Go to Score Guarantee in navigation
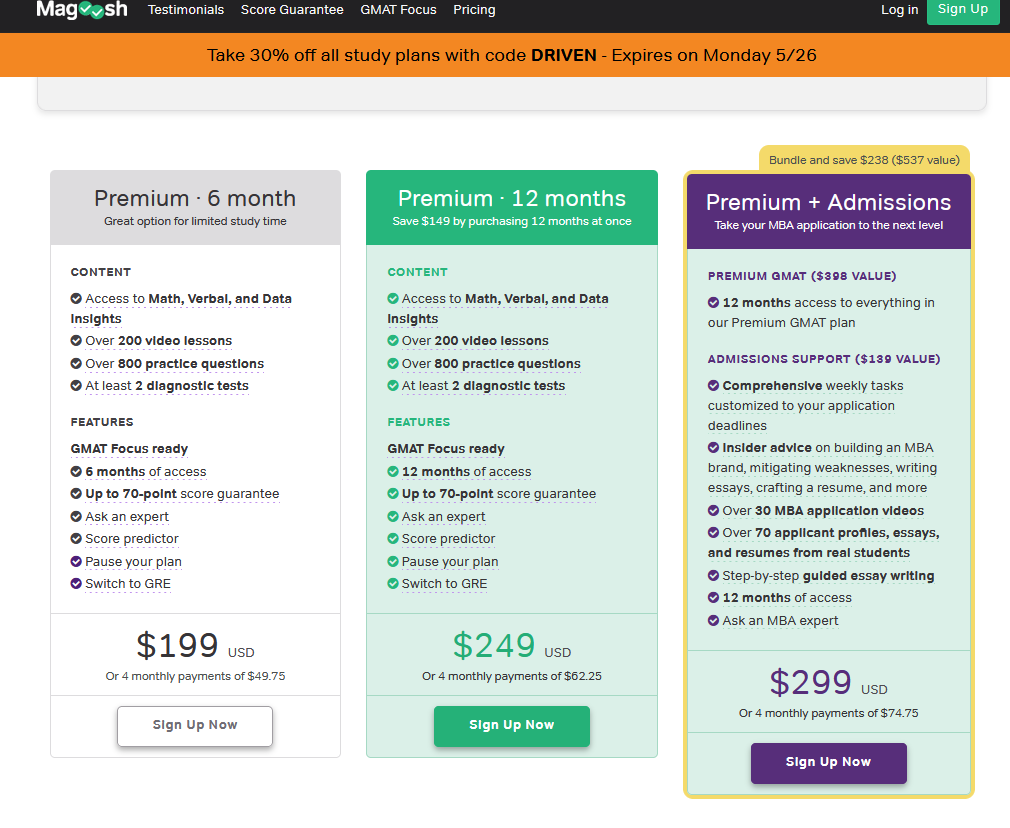The width and height of the screenshot is (1010, 828). pyautogui.click(x=292, y=10)
